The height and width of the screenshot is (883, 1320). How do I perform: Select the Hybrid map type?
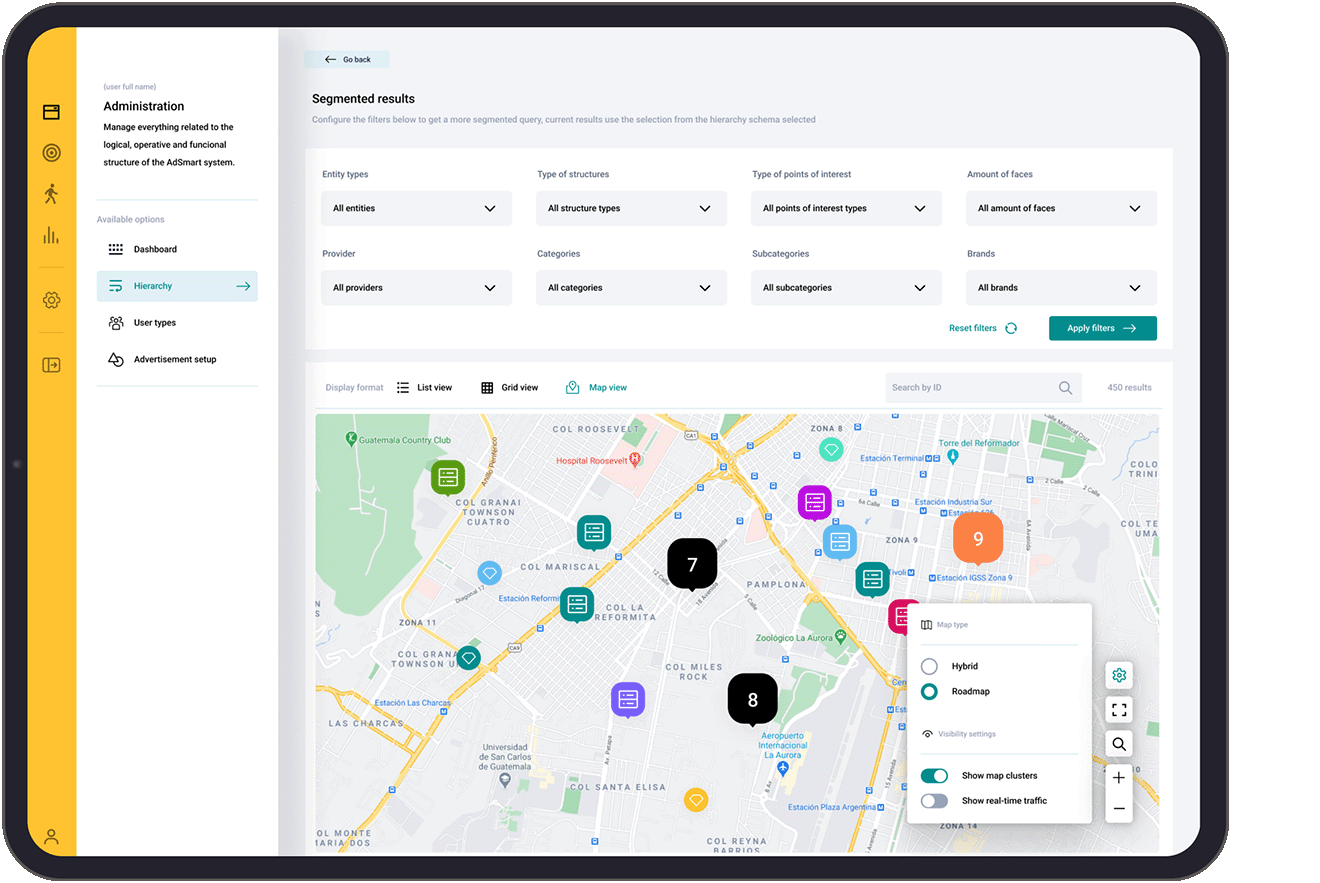pos(930,666)
